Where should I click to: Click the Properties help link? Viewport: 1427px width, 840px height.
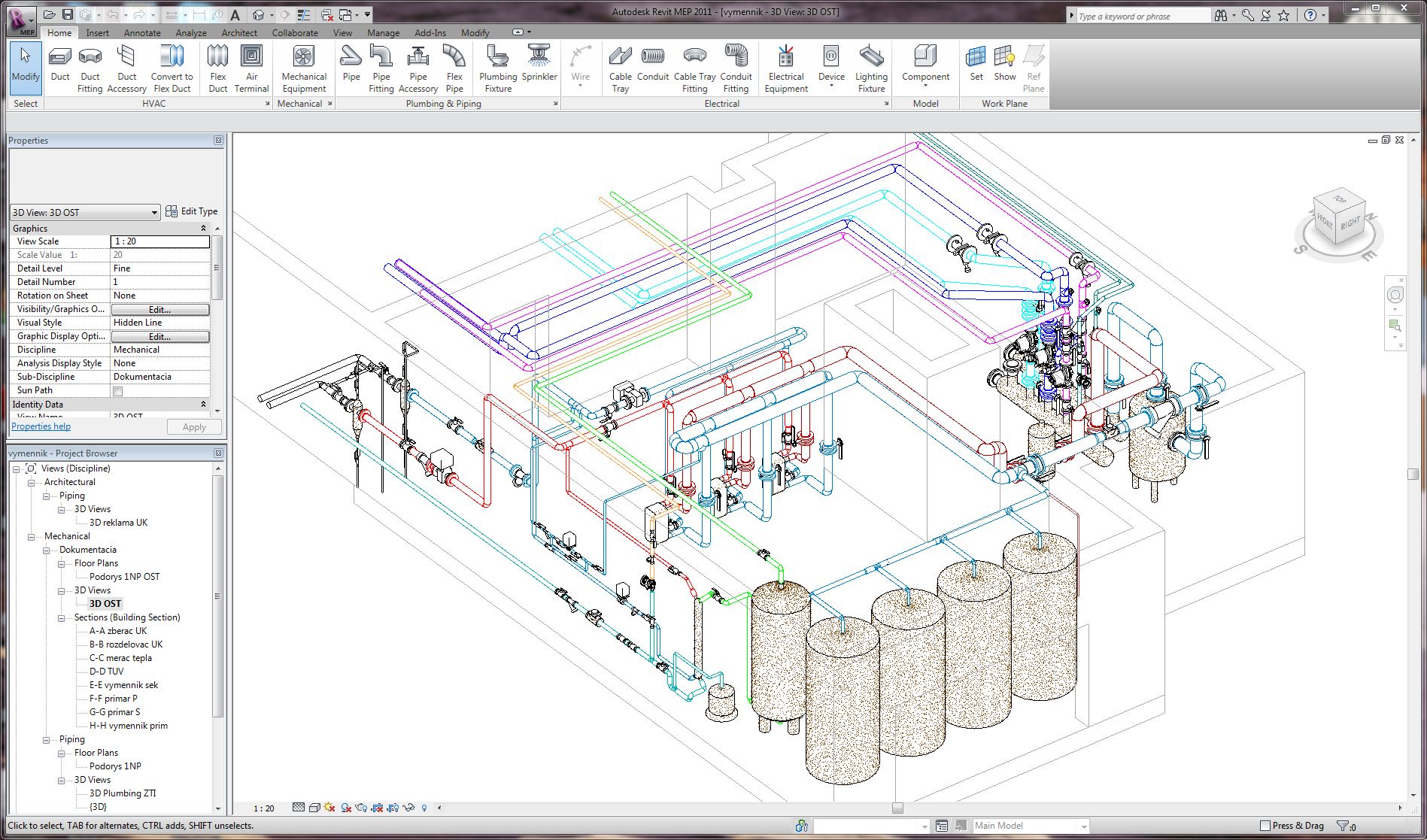[41, 426]
